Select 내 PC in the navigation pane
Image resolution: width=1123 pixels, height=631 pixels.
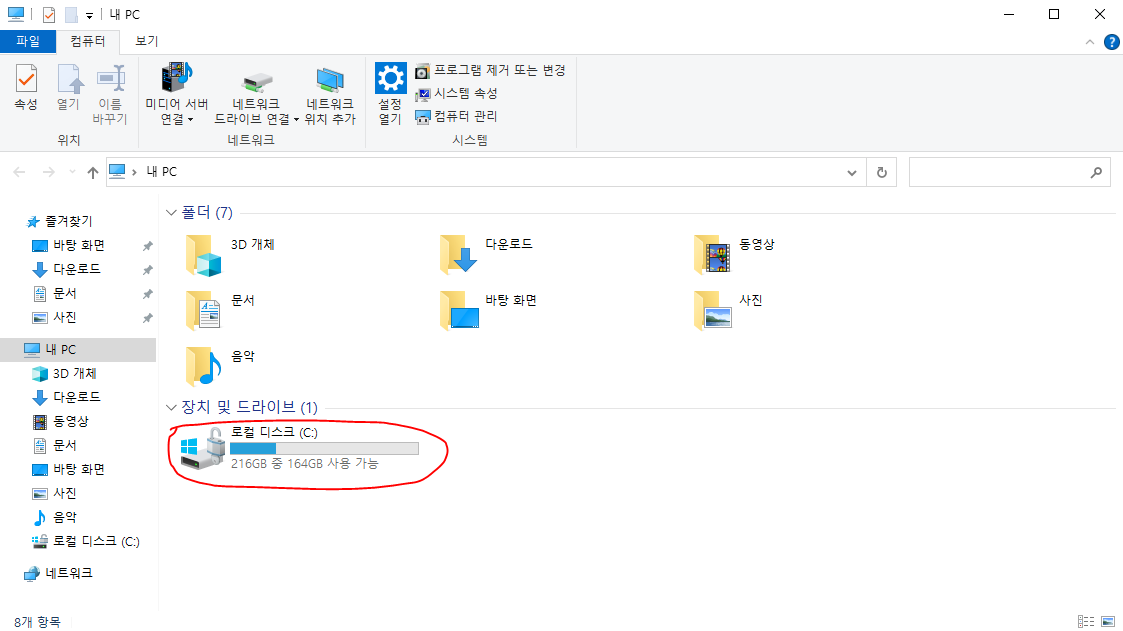tap(78, 350)
